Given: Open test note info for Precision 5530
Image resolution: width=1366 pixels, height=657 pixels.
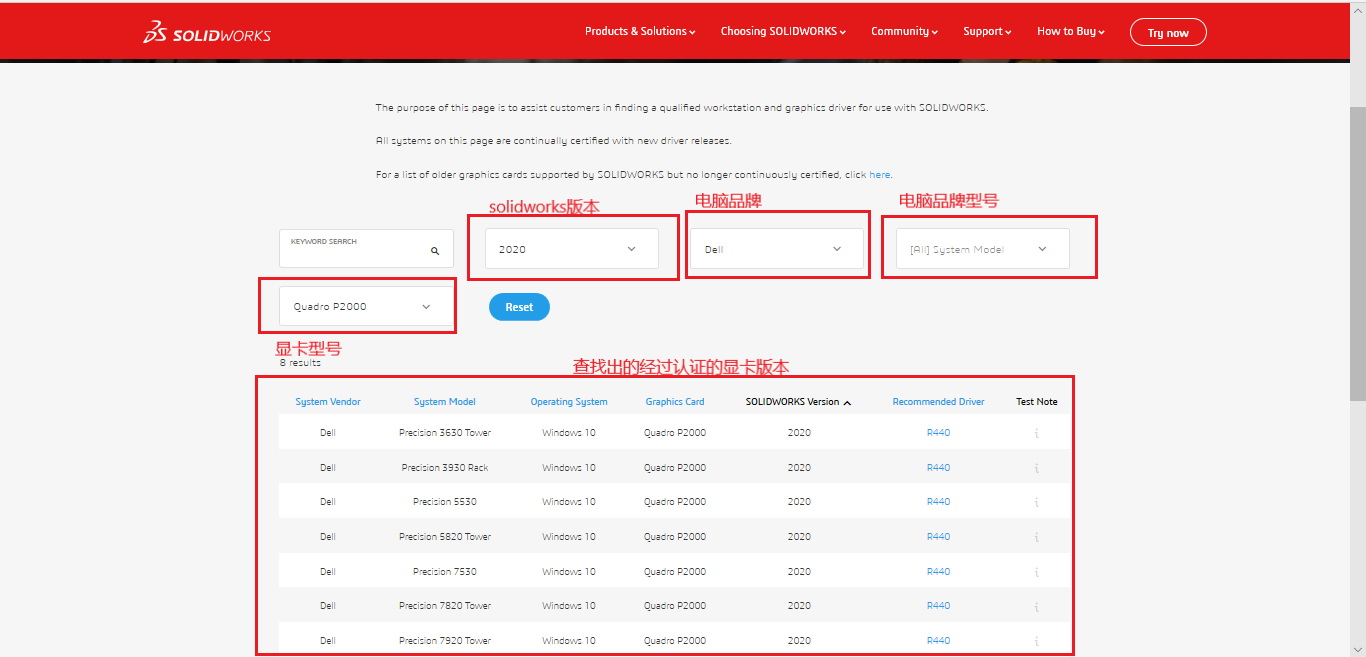Looking at the screenshot, I should 1036,502.
